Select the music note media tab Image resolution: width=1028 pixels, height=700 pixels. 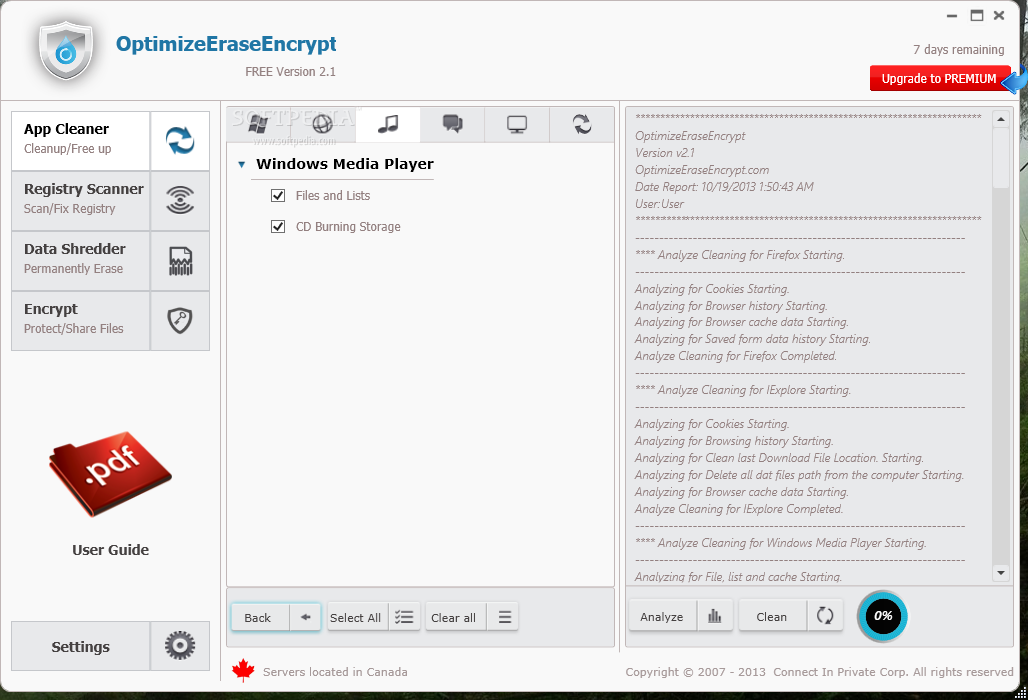pos(387,125)
